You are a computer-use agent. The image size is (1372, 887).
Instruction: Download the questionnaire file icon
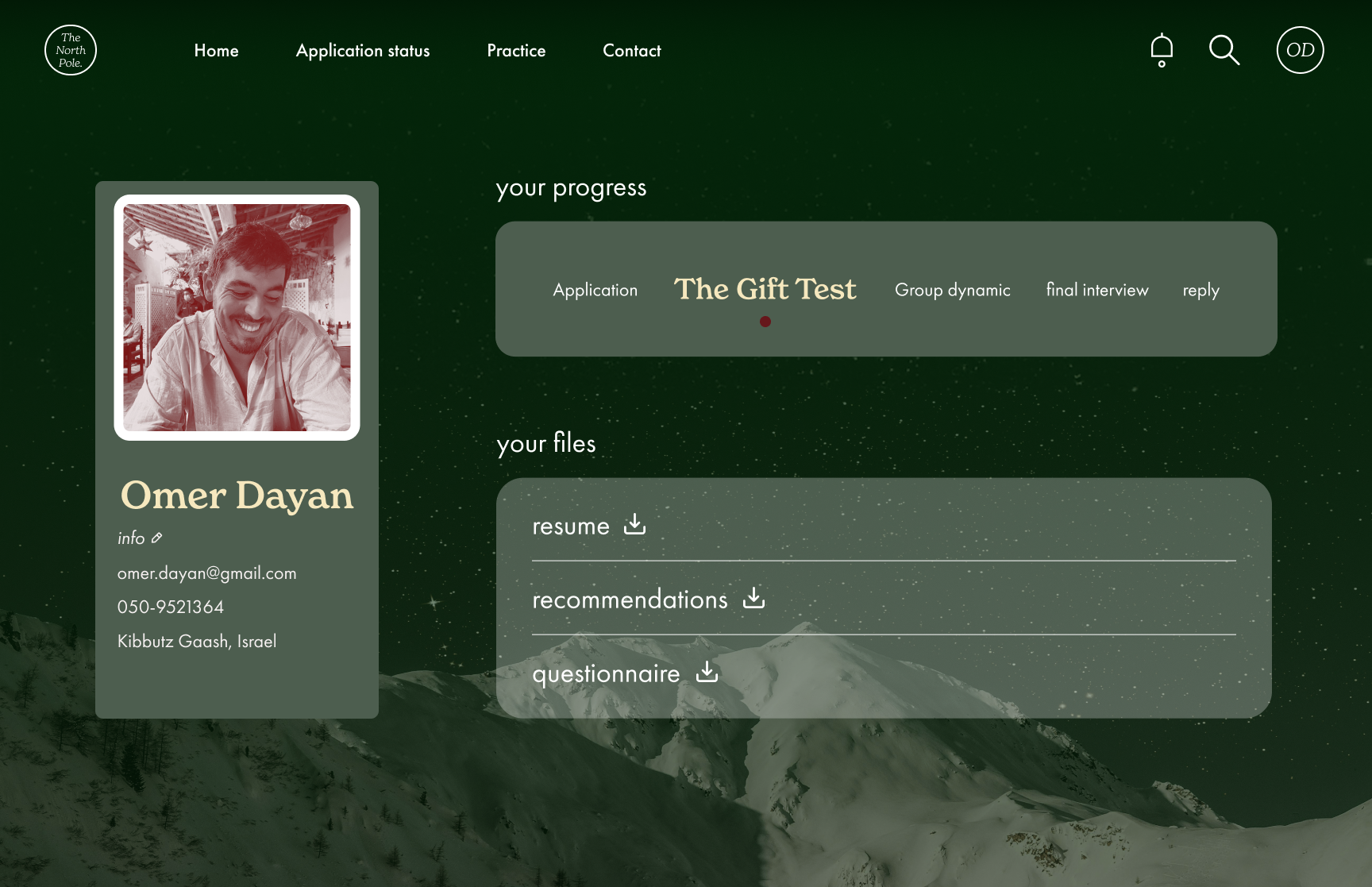coord(707,672)
